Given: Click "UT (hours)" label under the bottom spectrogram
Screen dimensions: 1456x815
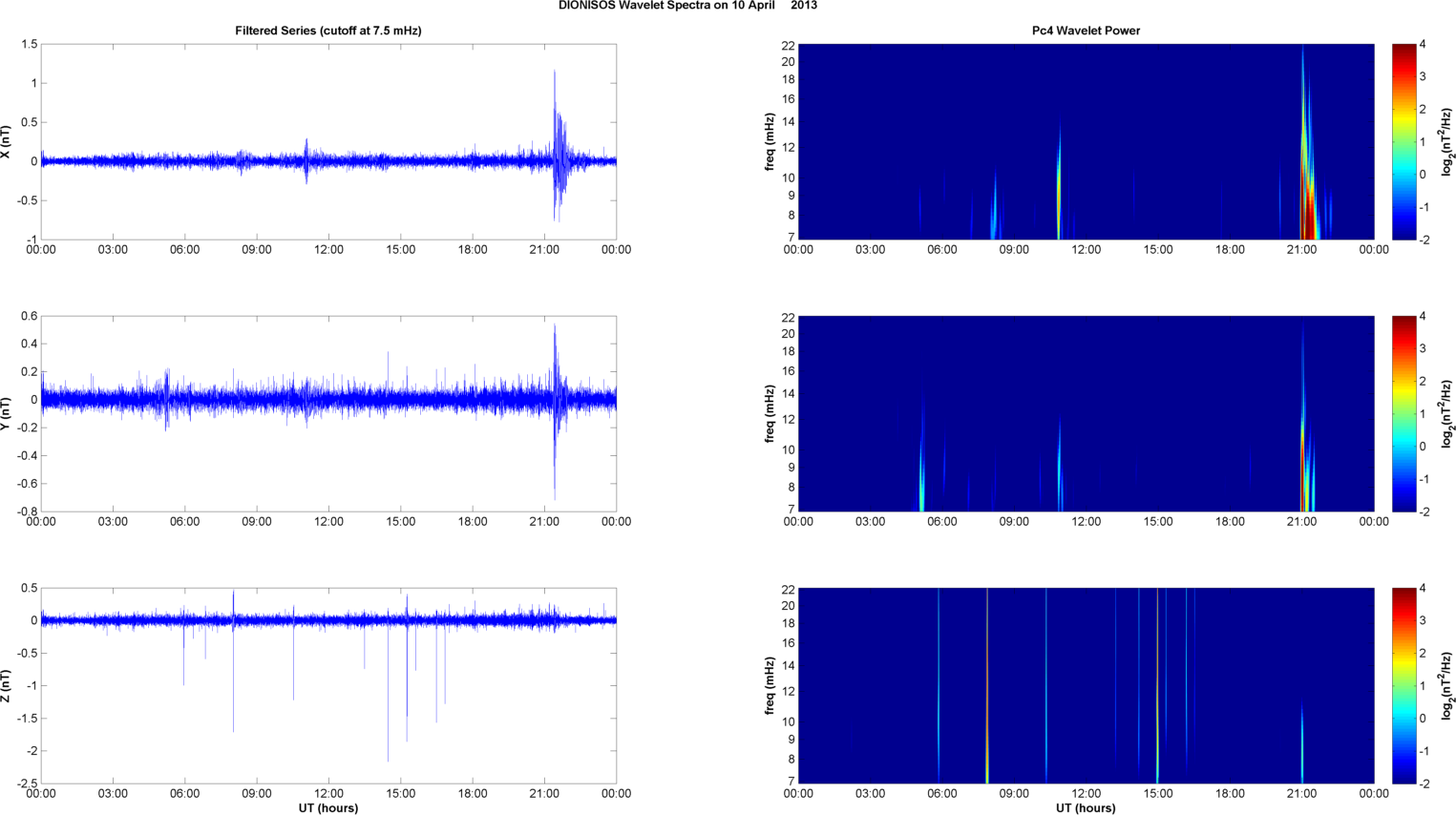Looking at the screenshot, I should click(x=1086, y=807).
